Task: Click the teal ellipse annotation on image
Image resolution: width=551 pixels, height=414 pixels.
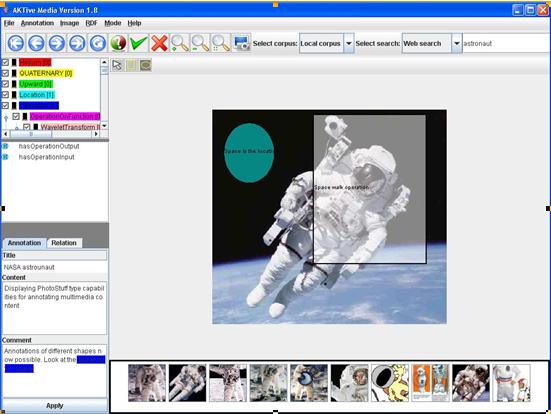Action: click(249, 153)
